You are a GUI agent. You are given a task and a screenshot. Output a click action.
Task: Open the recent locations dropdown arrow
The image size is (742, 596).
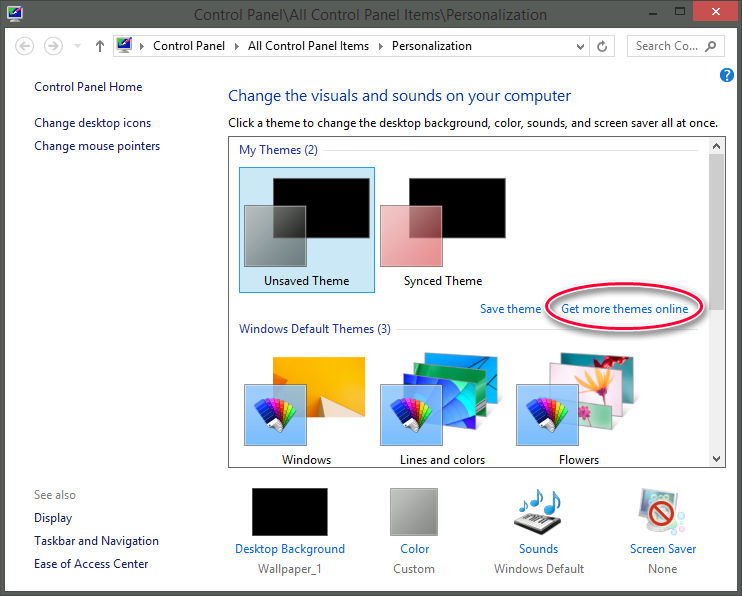(x=77, y=46)
